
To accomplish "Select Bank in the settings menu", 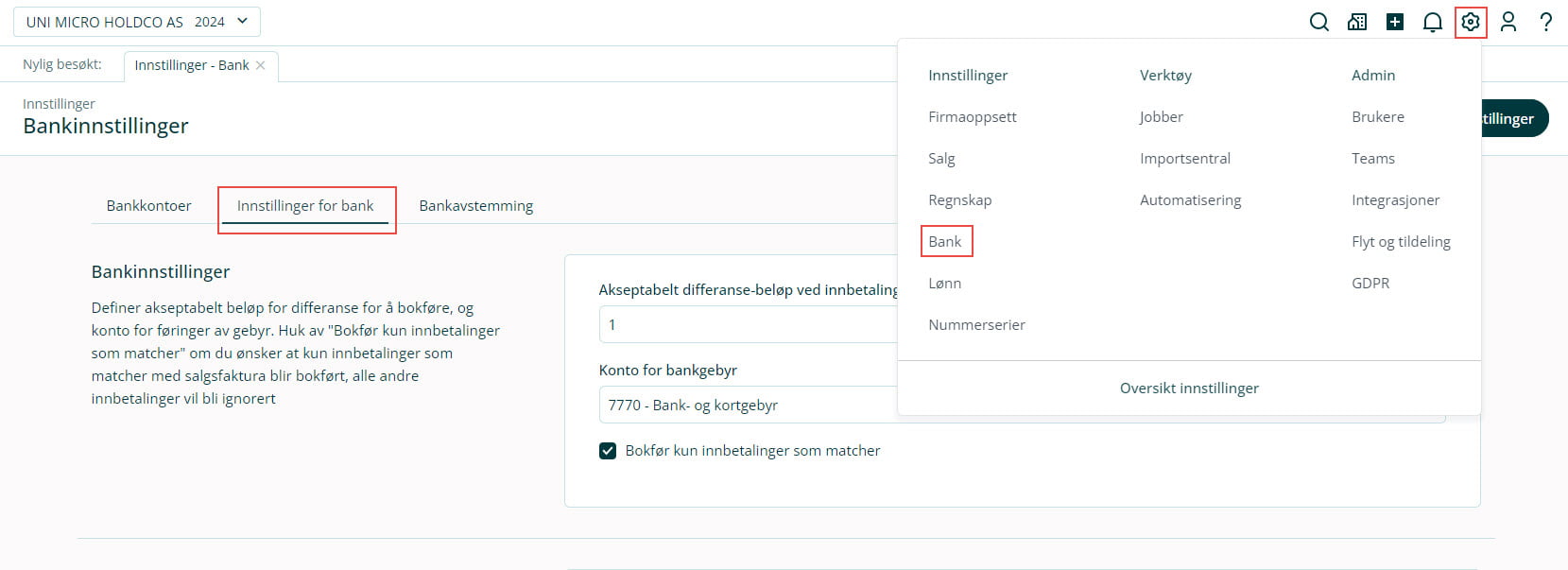I will [944, 242].
